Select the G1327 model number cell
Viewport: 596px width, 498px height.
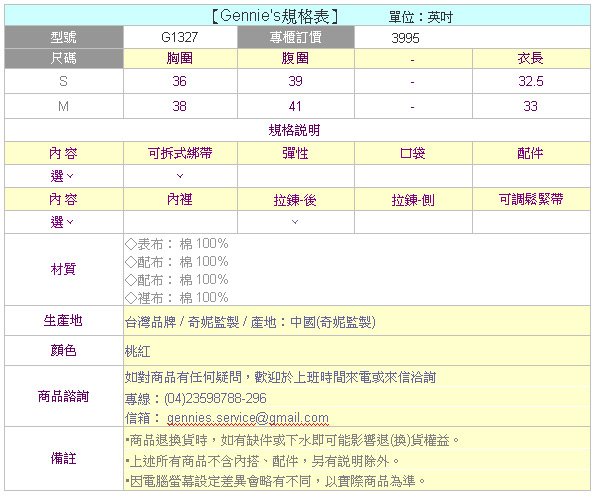[x=180, y=37]
